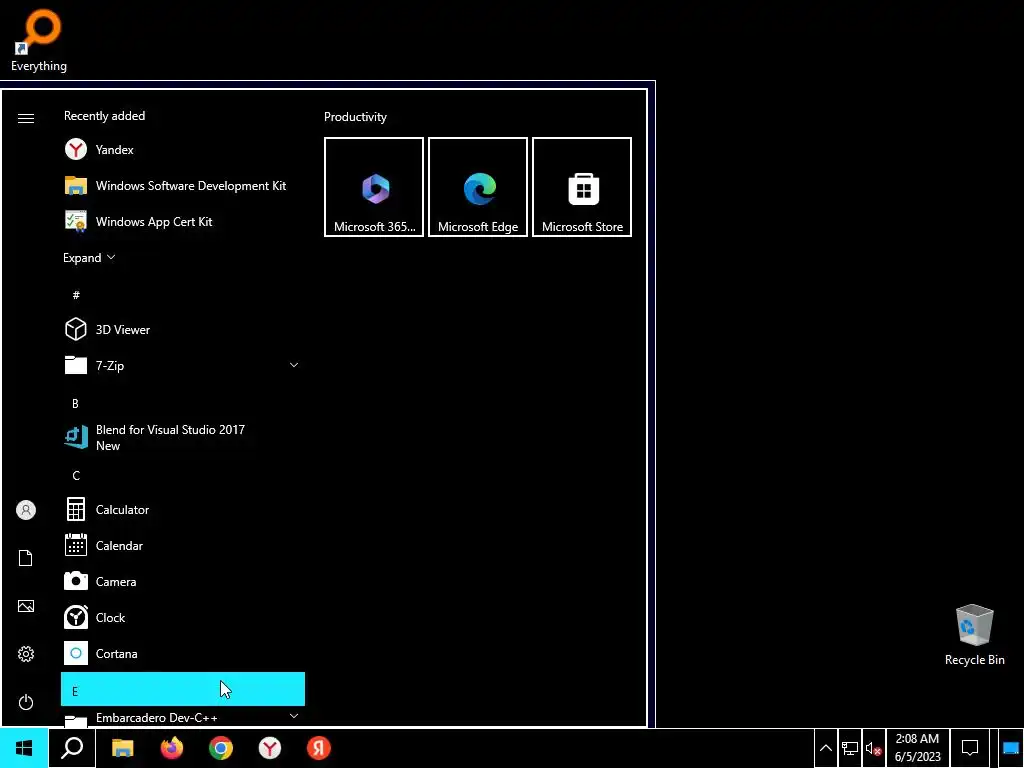Viewport: 1024px width, 768px height.
Task: Launch the Camera app
Action: 183,581
